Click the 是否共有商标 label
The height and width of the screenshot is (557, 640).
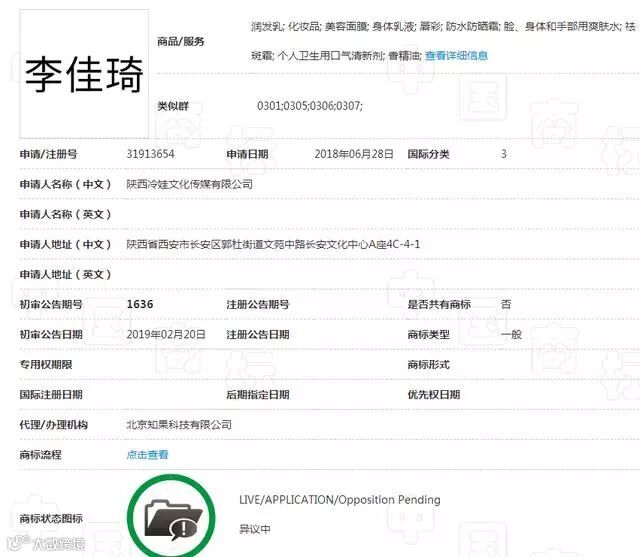(439, 304)
